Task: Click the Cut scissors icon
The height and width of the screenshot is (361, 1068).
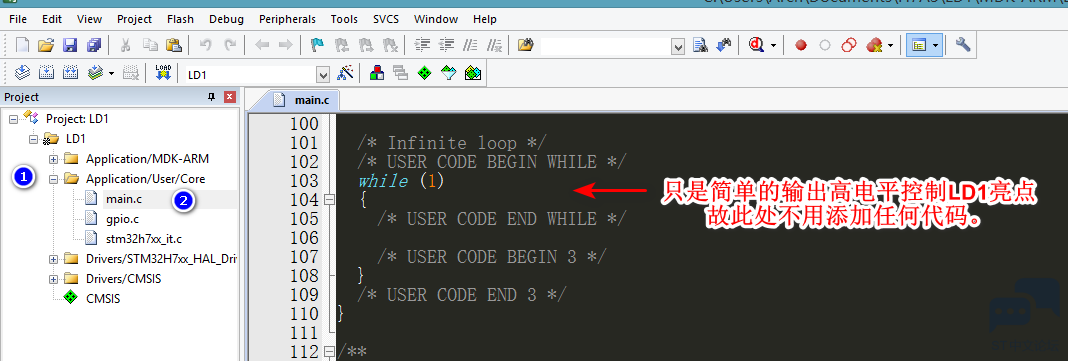Action: point(125,46)
